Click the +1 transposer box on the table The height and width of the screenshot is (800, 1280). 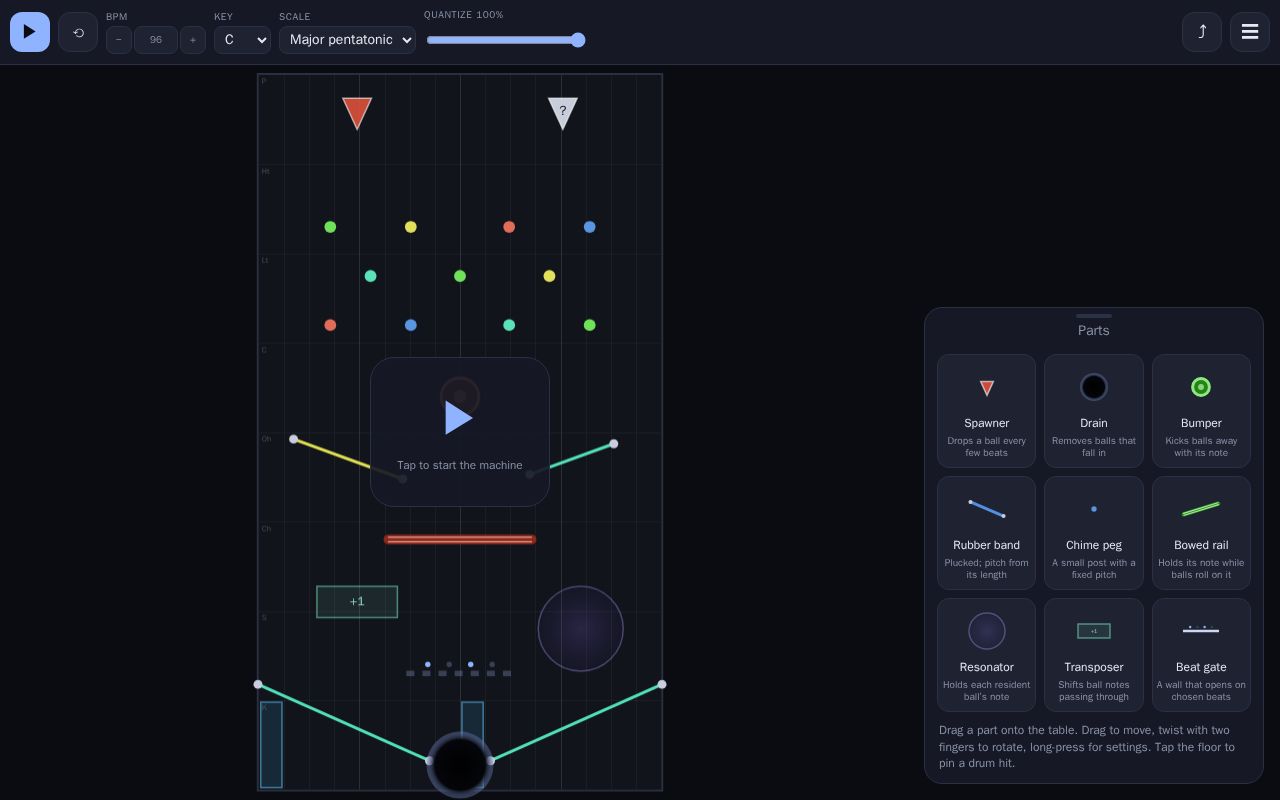coord(357,602)
